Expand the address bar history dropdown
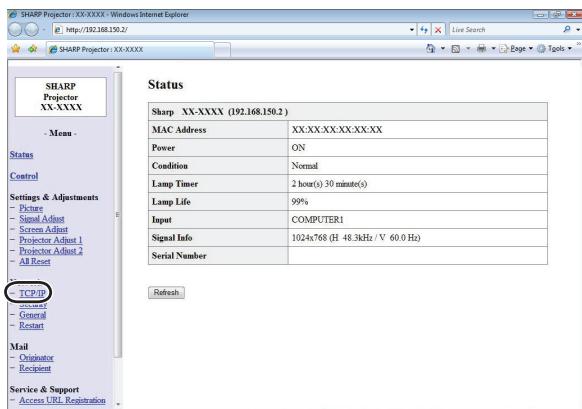The width and height of the screenshot is (582, 409). (412, 30)
